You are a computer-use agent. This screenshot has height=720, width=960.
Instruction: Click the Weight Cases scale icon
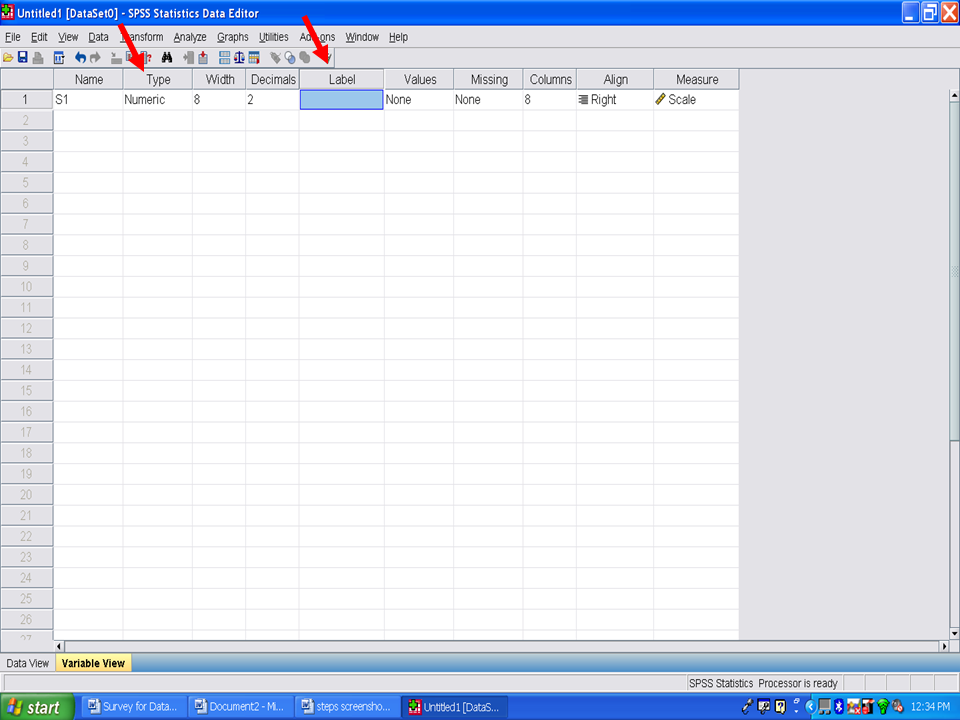239,58
